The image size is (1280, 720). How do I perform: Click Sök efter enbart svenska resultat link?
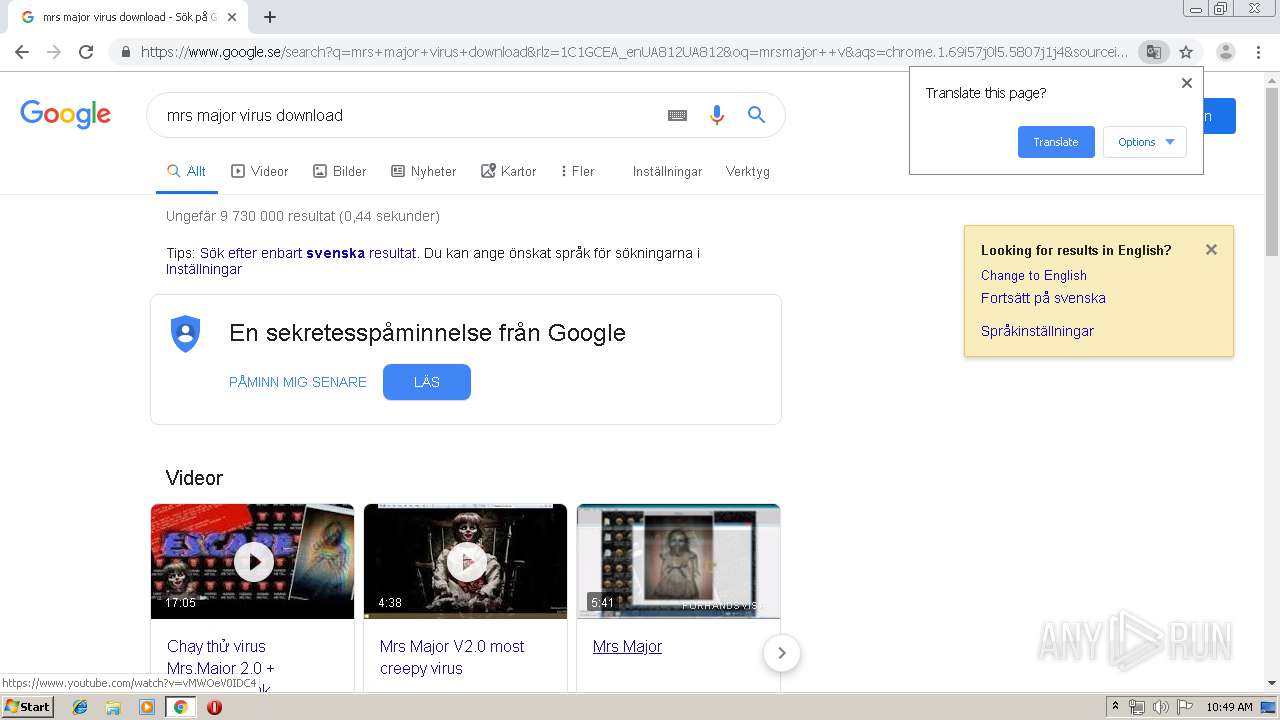tap(308, 253)
